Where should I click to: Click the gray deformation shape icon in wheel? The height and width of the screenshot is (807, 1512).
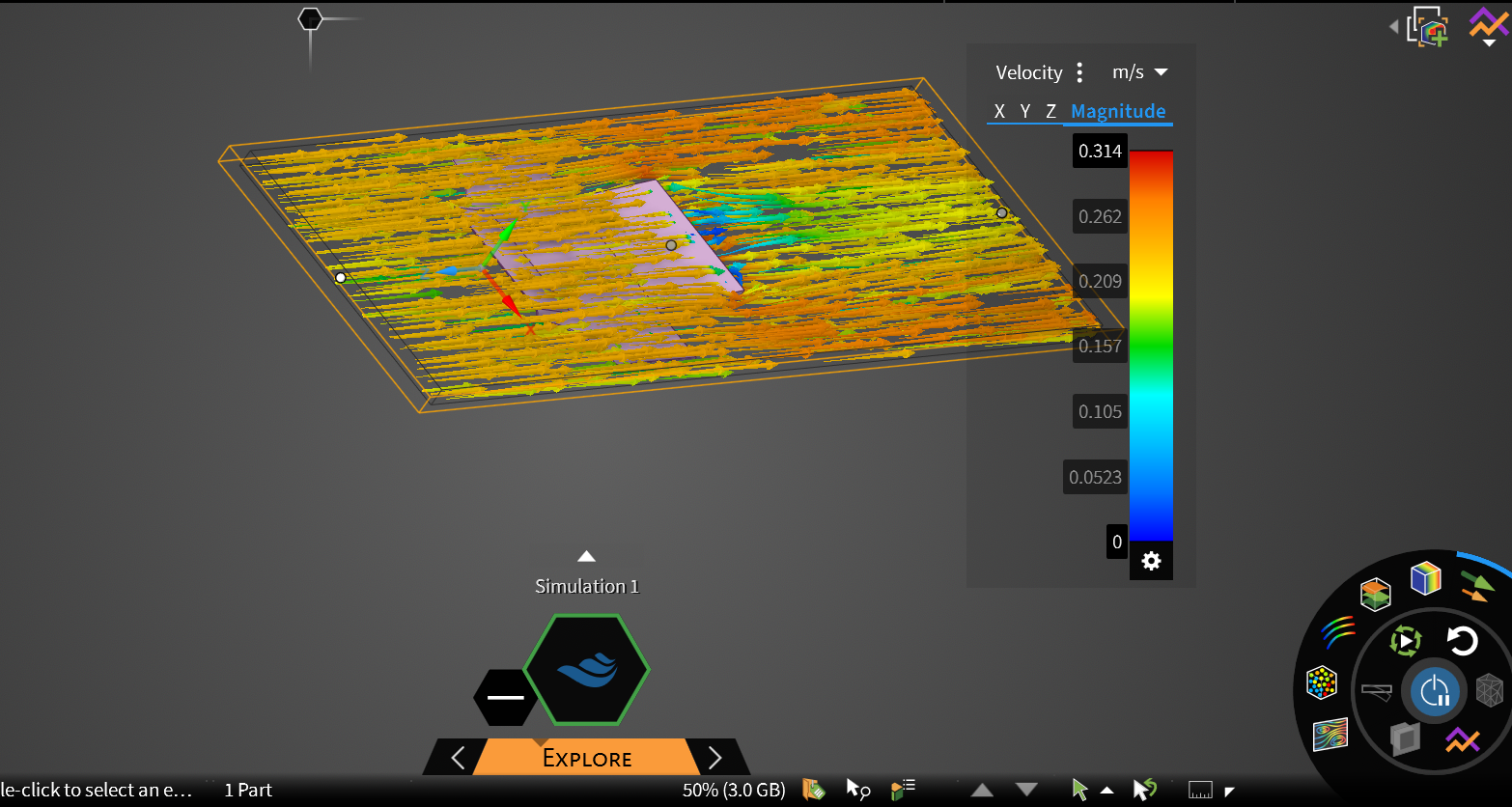(x=1377, y=690)
